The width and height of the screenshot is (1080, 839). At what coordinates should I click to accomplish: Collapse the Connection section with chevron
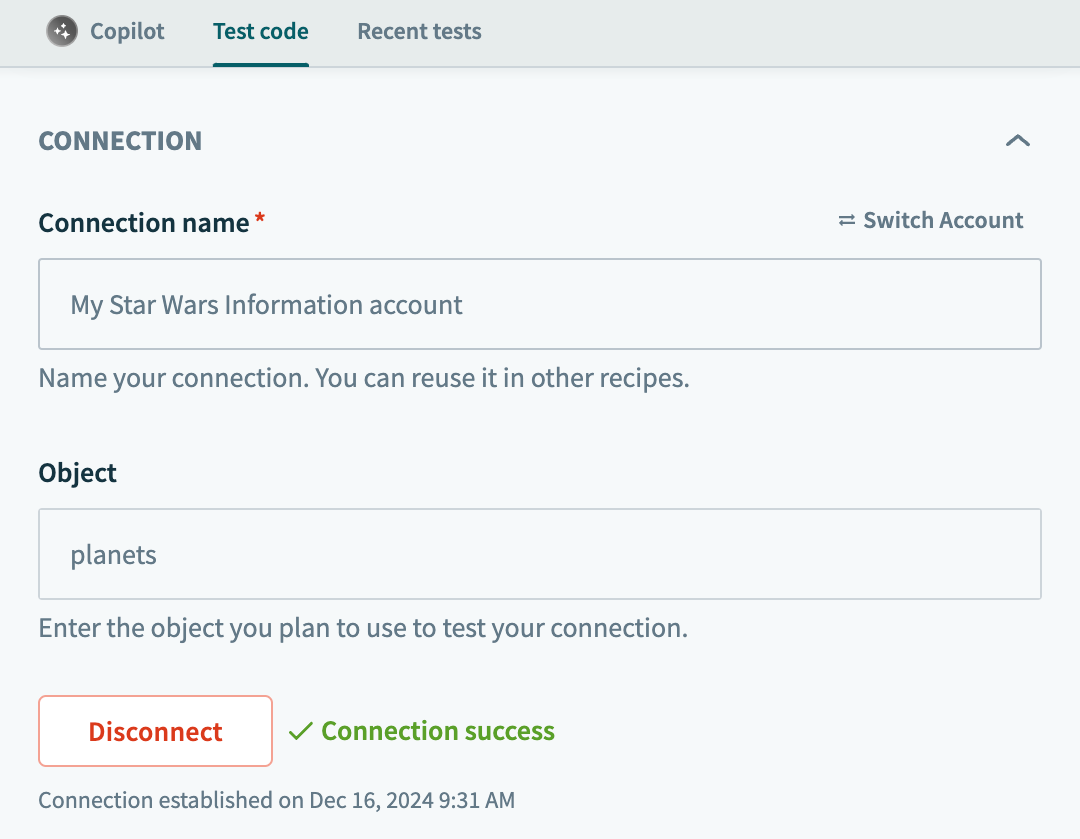[x=1017, y=141]
